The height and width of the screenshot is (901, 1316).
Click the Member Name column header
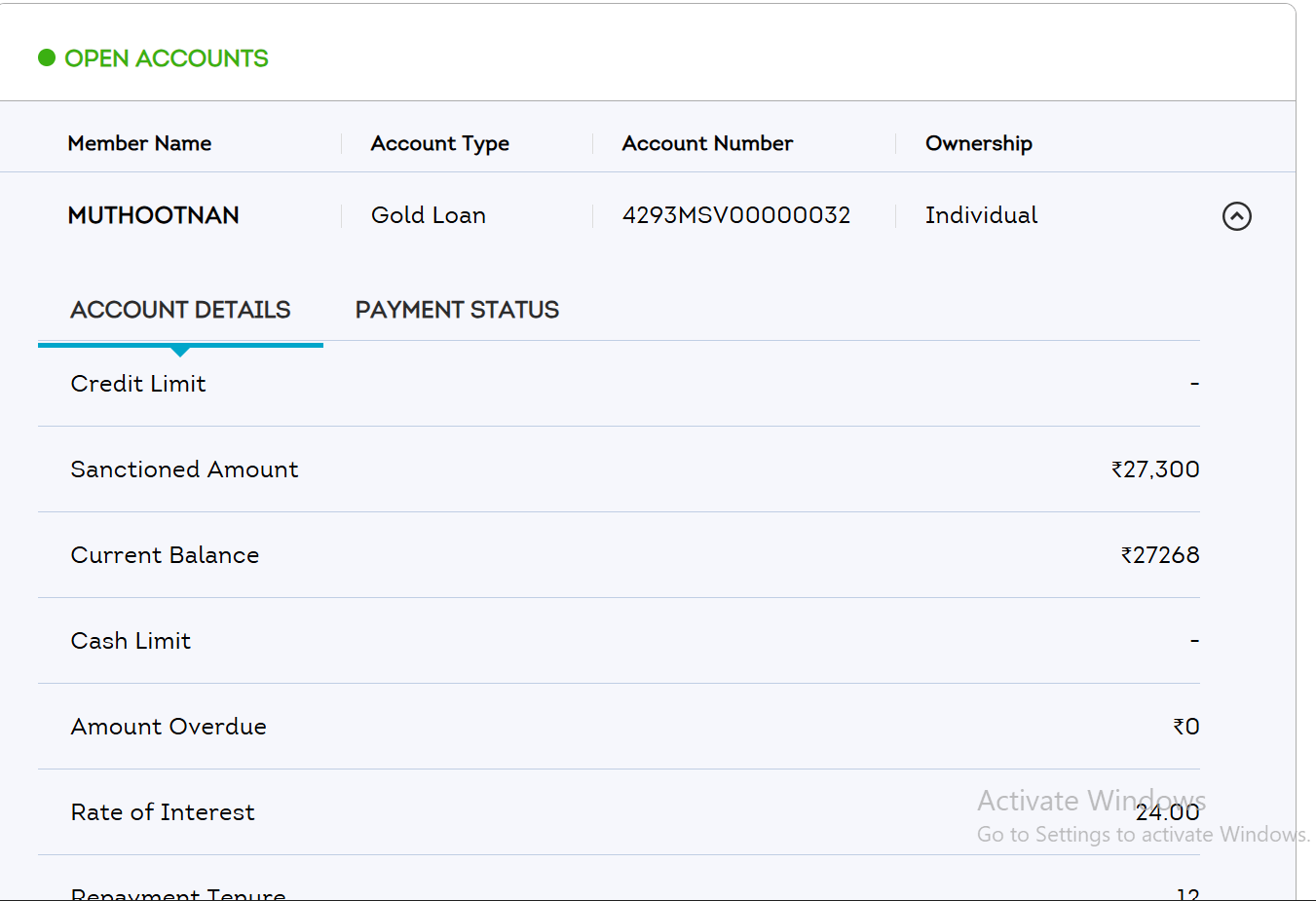[139, 143]
